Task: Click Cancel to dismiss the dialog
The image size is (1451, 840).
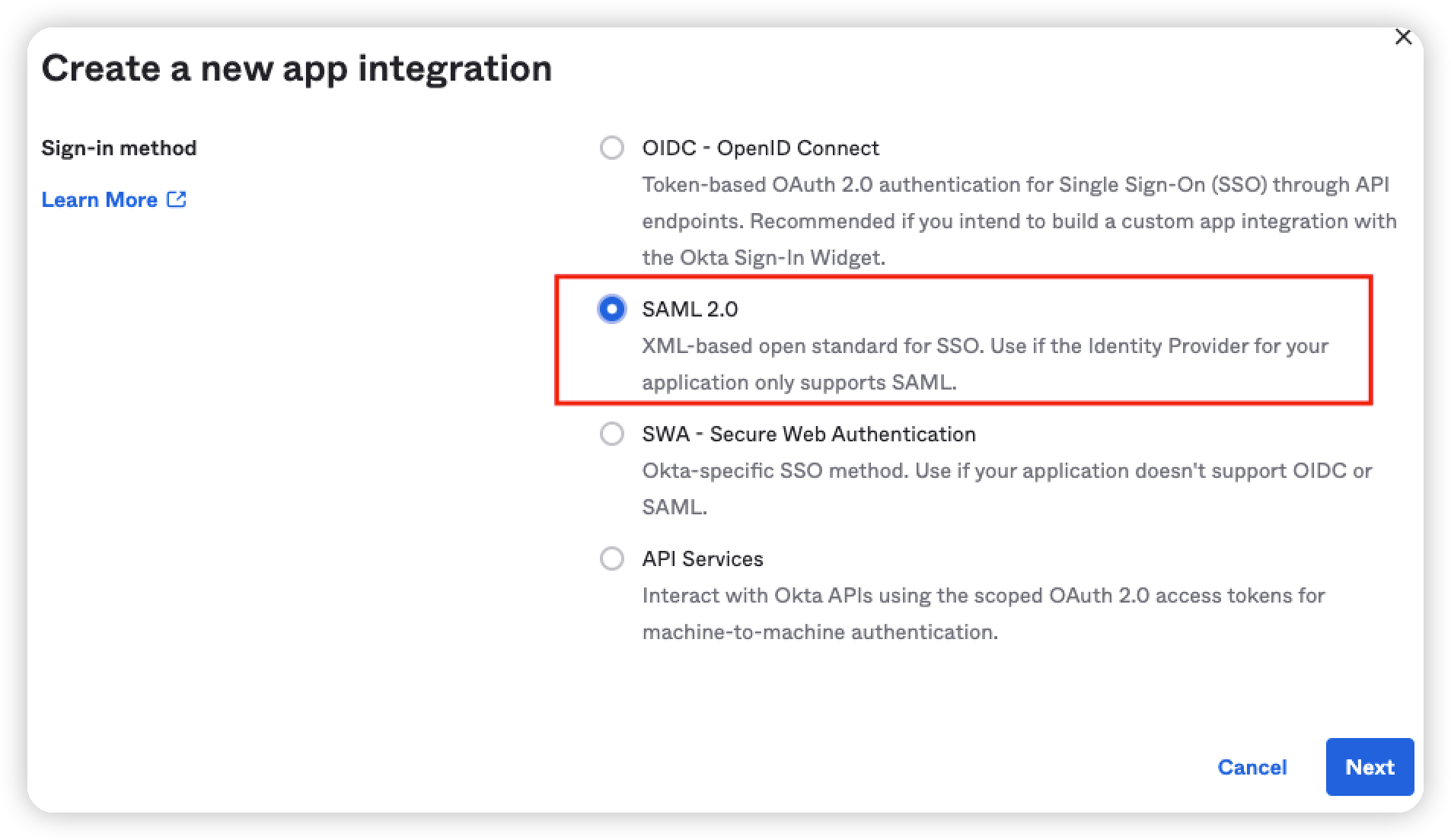Action: pos(1252,767)
